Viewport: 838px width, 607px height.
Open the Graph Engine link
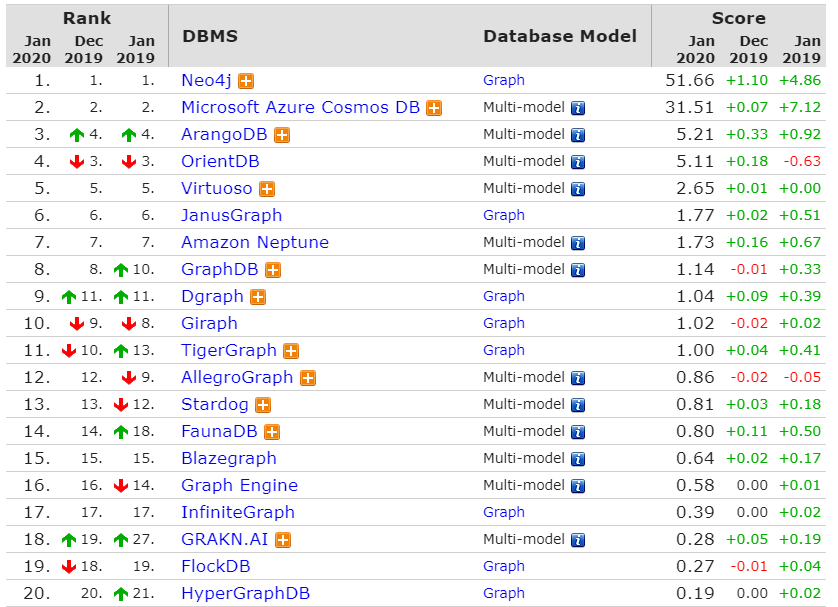[x=239, y=485]
